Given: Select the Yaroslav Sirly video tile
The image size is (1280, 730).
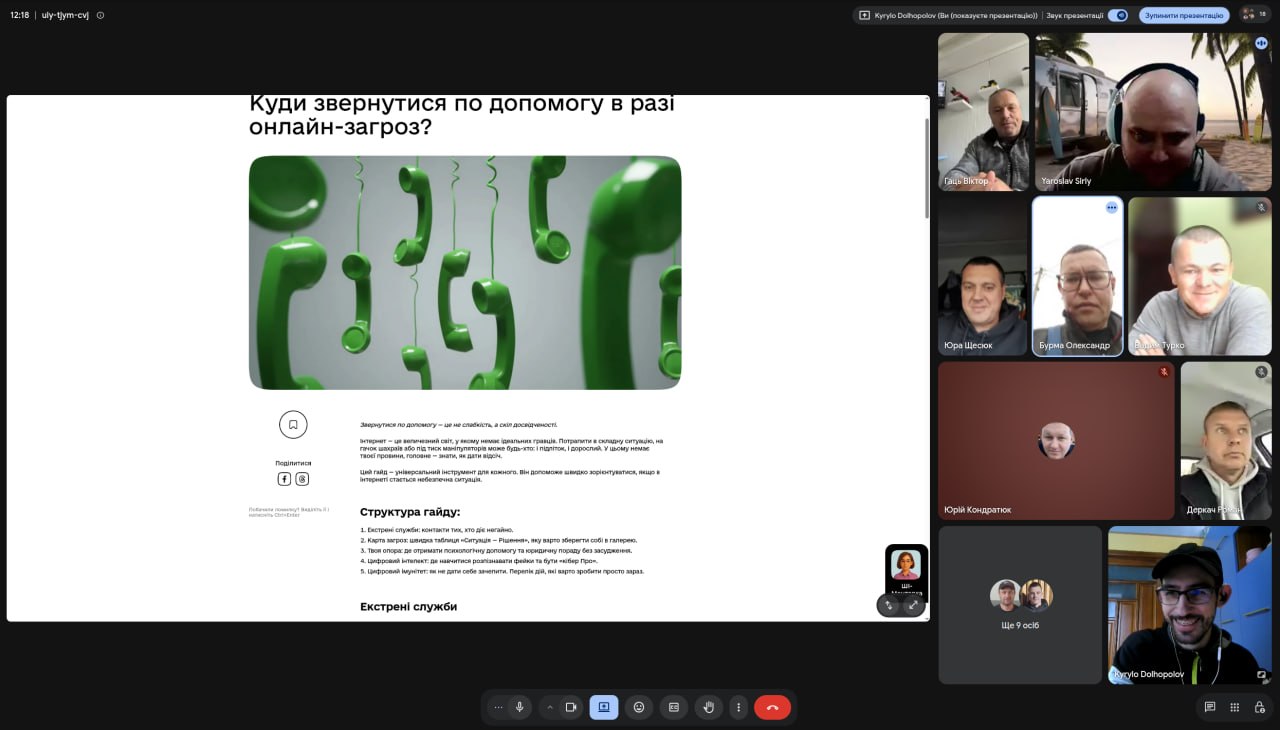Looking at the screenshot, I should tap(1153, 112).
